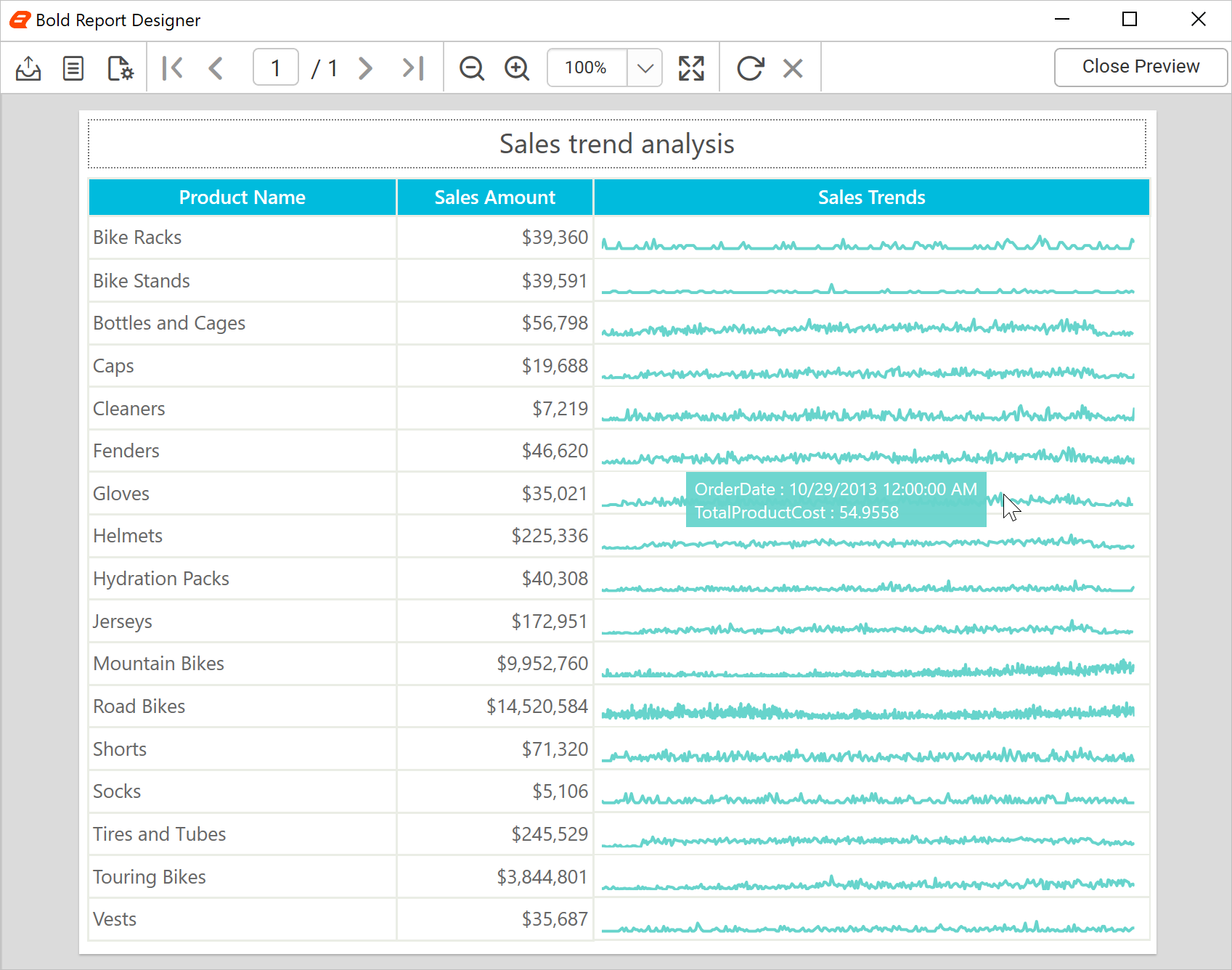Image resolution: width=1232 pixels, height=970 pixels.
Task: Click the $3,844,801 sales amount
Action: (x=542, y=877)
